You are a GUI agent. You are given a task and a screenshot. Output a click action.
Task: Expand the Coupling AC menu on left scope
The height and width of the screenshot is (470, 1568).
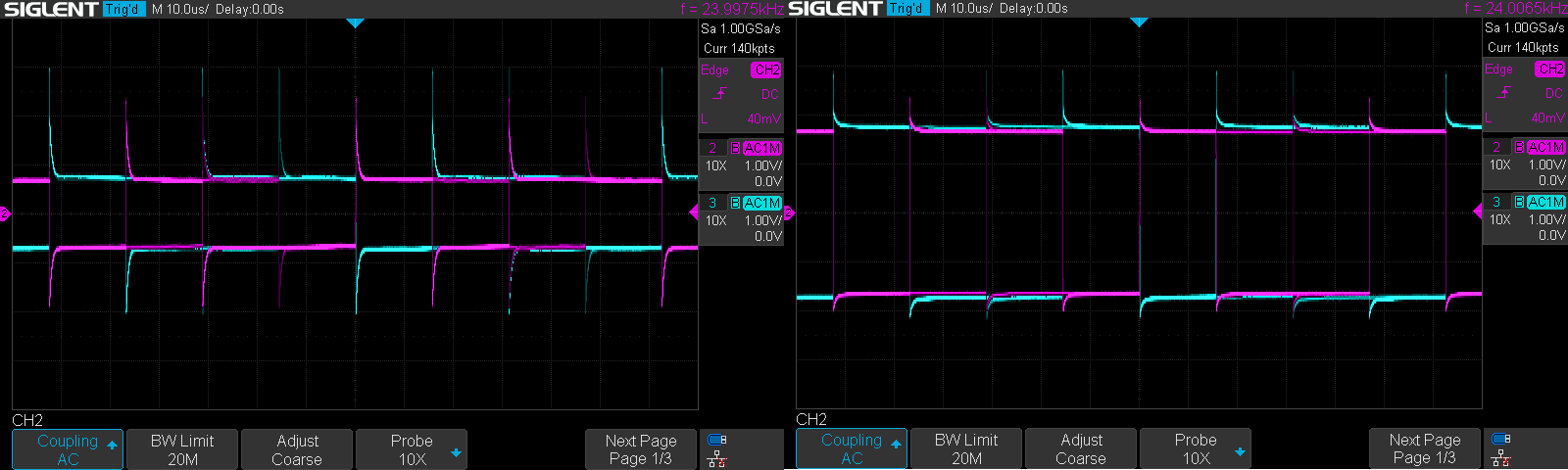pyautogui.click(x=68, y=449)
